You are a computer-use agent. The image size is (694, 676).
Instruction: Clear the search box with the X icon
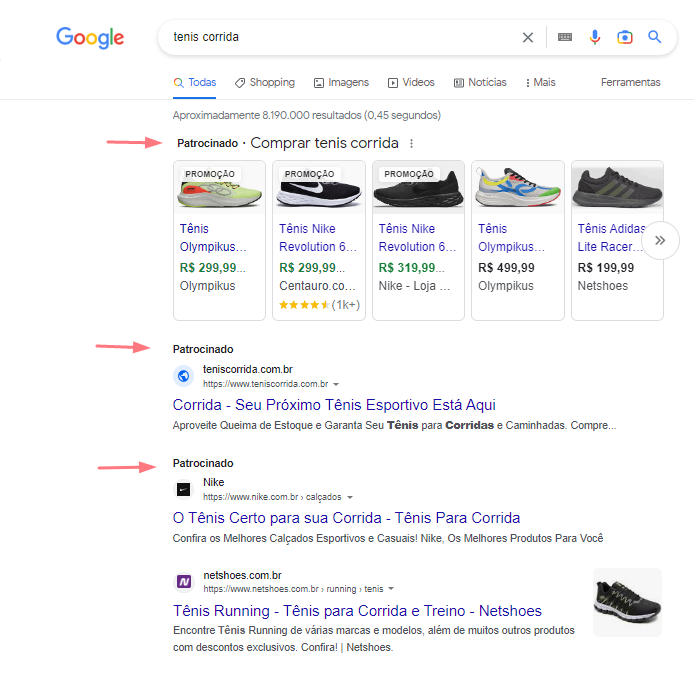tap(528, 37)
